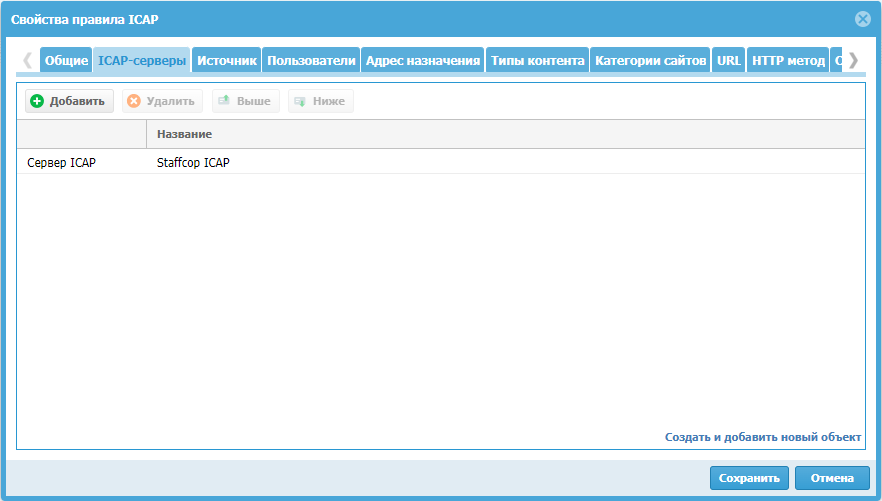
Task: Click the Отмена button
Action: coord(832,478)
